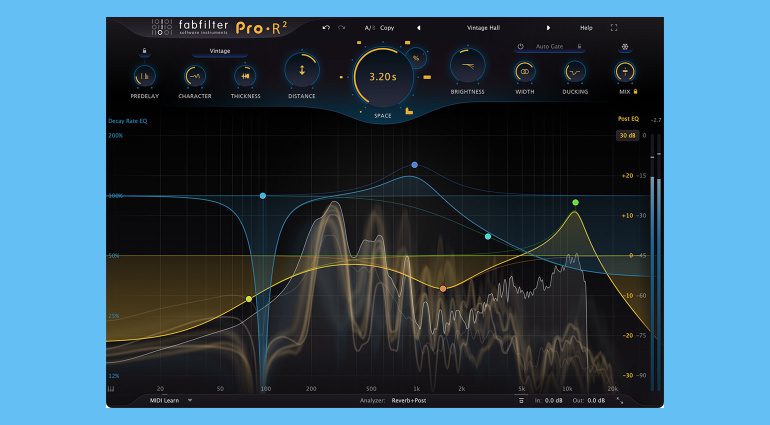Toggle the piano keyboard display icon
Image resolution: width=770 pixels, height=425 pixels.
(111, 389)
